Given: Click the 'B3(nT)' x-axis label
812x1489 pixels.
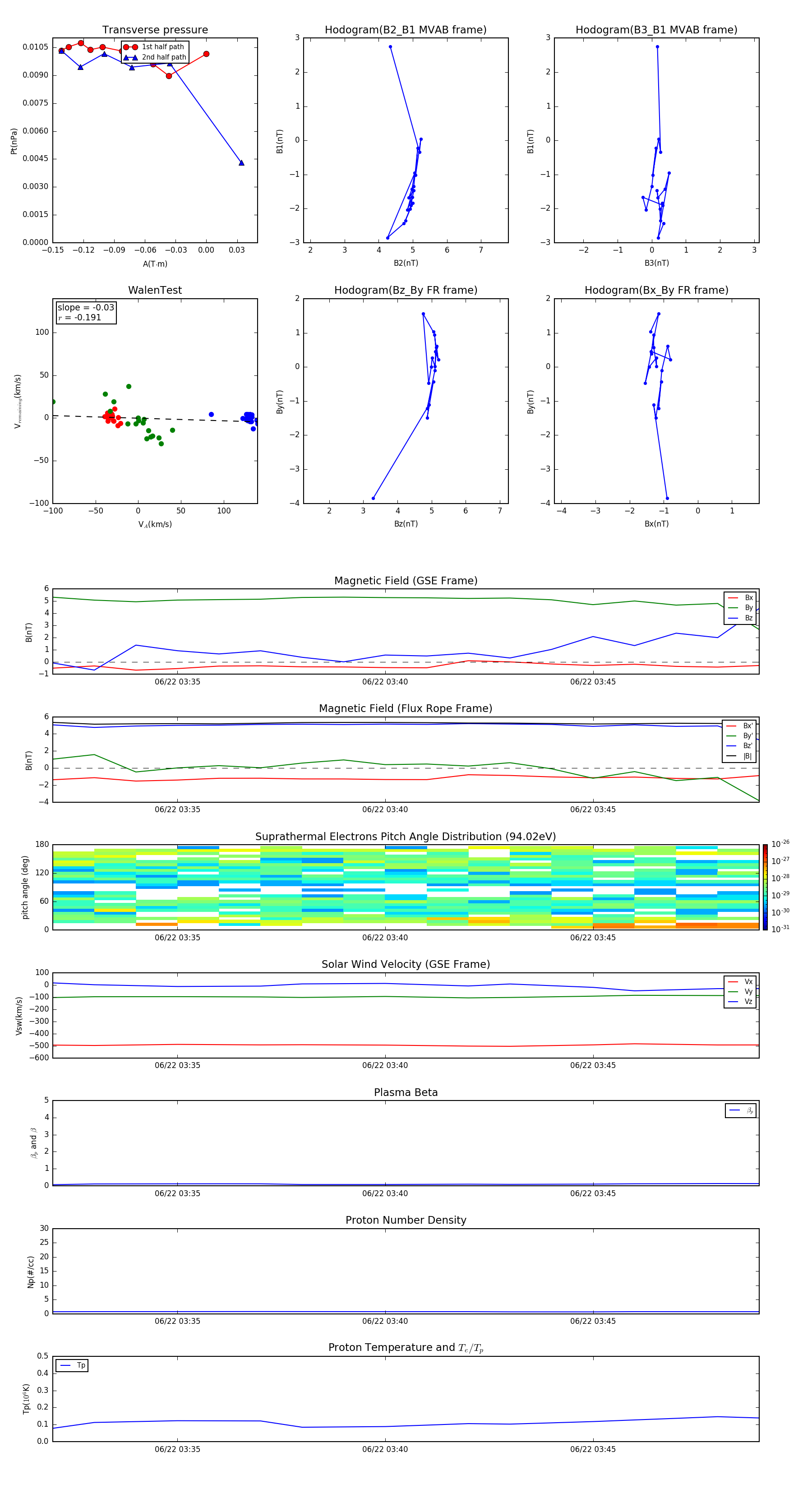Looking at the screenshot, I should click(656, 263).
